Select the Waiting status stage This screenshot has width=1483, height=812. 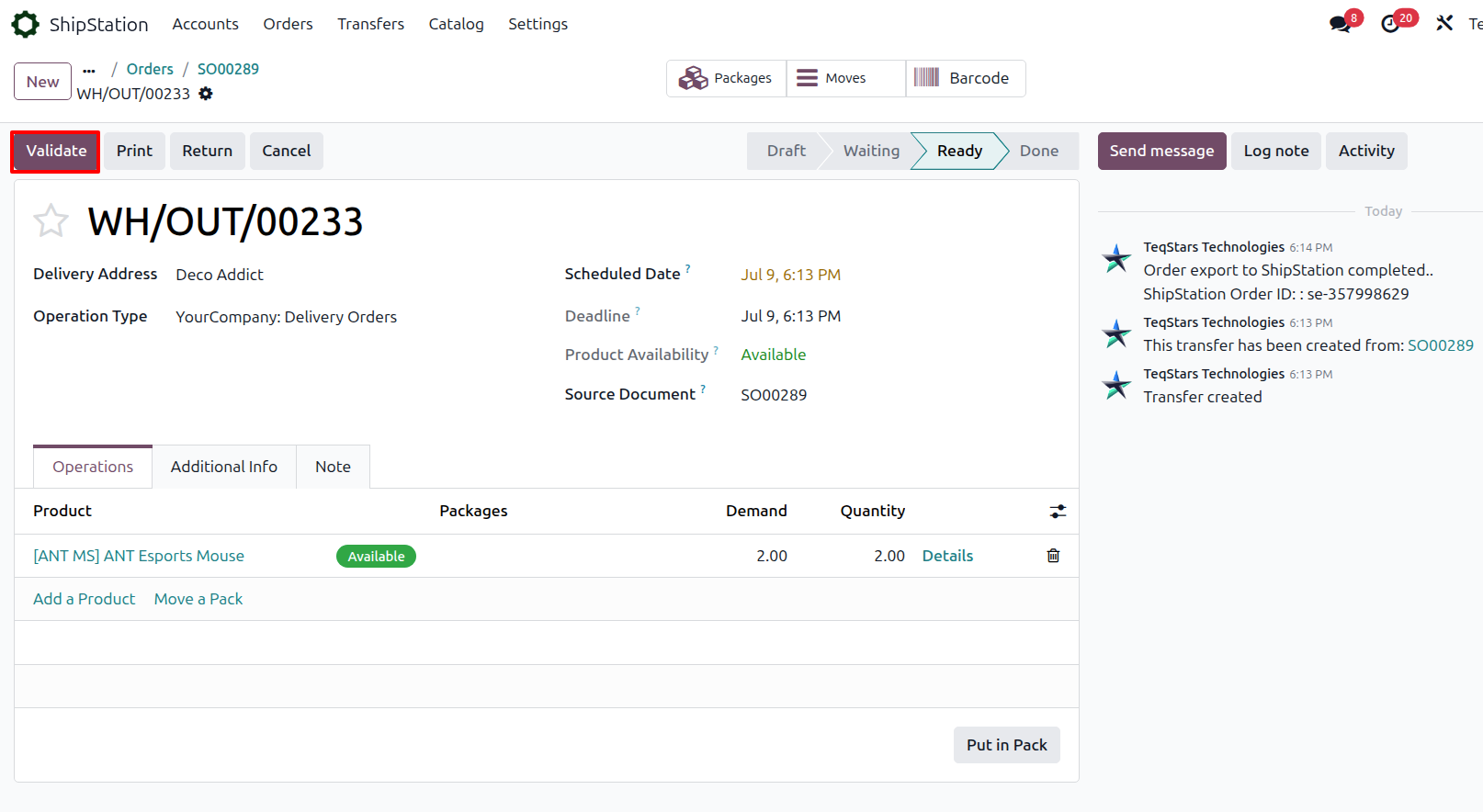[x=871, y=151]
